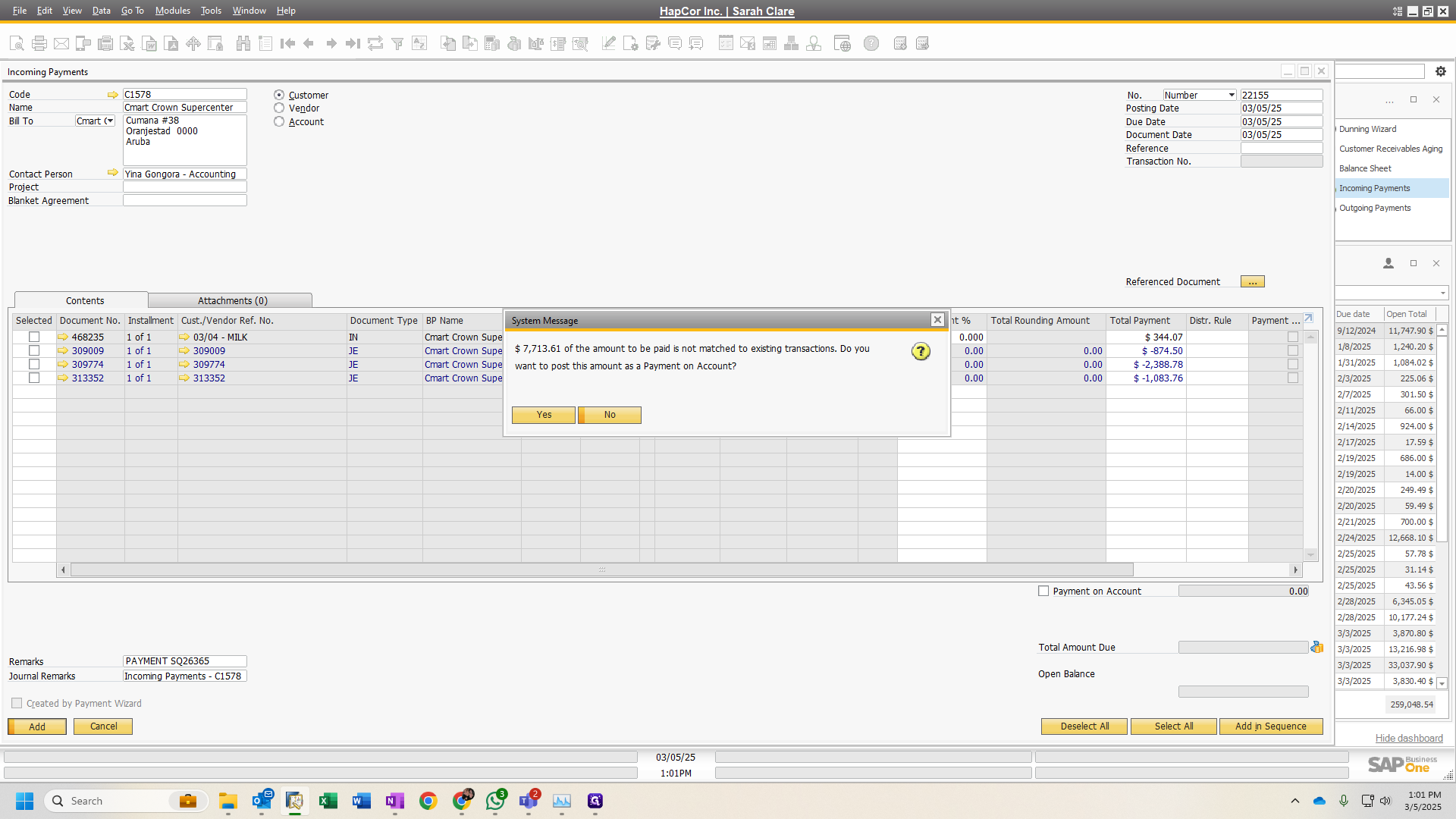Click the Find binoculars icon
Viewport: 1456px width, 819px height.
[243, 43]
